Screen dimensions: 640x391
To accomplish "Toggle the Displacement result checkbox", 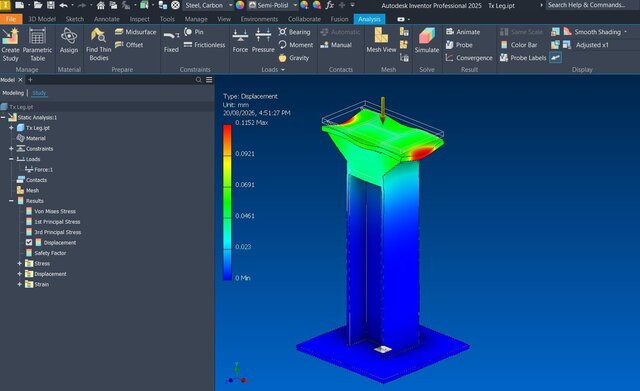I will [29, 242].
